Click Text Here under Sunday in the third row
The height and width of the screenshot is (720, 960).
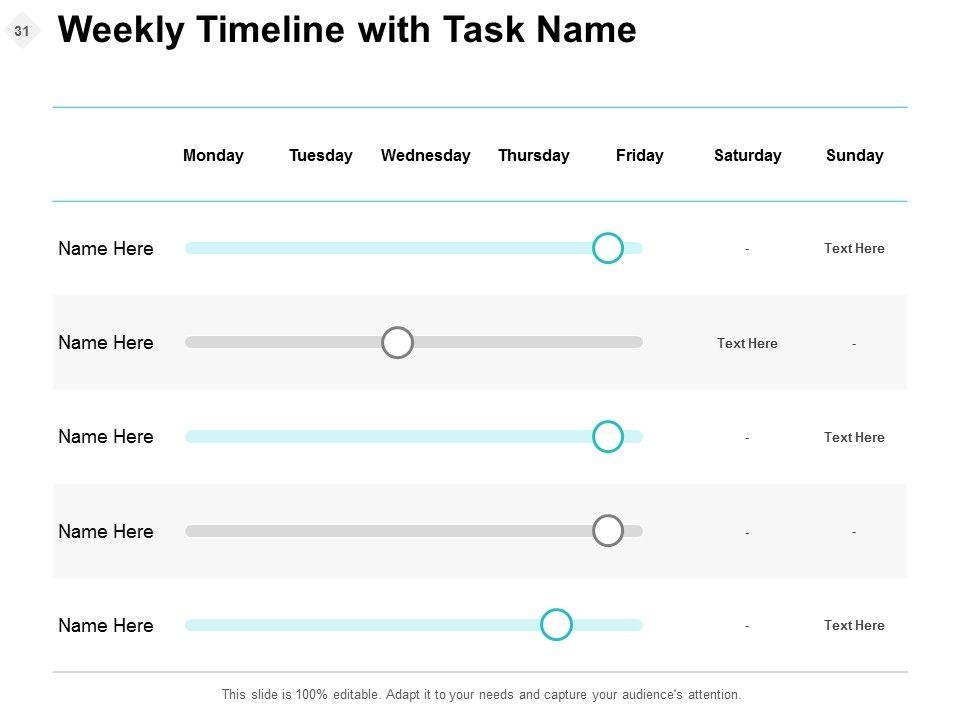click(x=854, y=437)
